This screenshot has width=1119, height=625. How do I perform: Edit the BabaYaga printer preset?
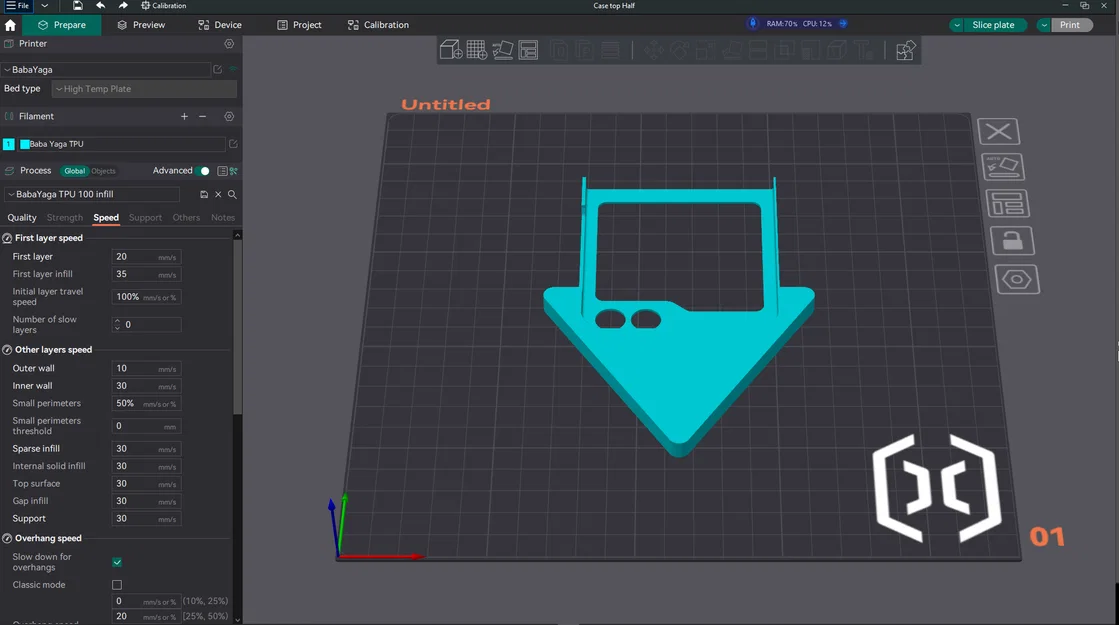click(218, 69)
